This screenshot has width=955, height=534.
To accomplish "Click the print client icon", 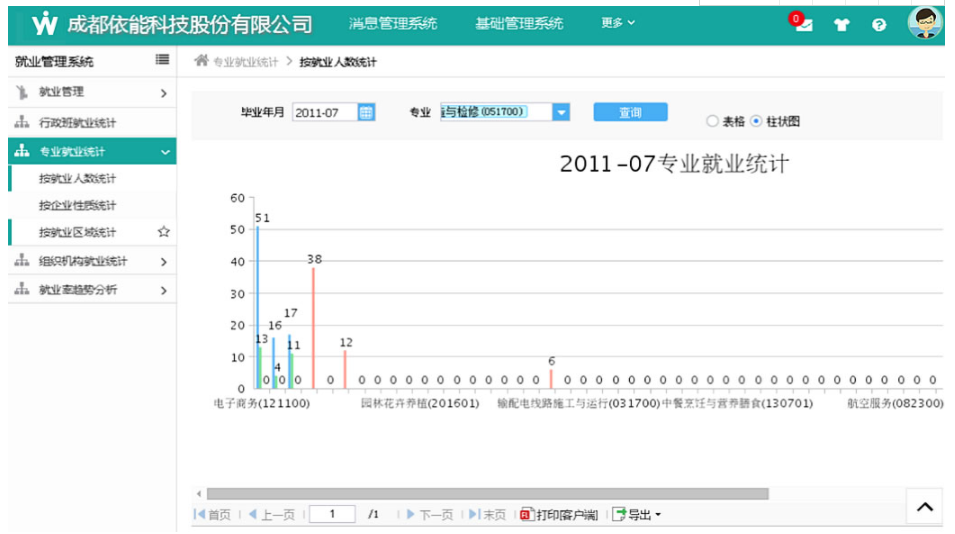I will click(x=527, y=515).
